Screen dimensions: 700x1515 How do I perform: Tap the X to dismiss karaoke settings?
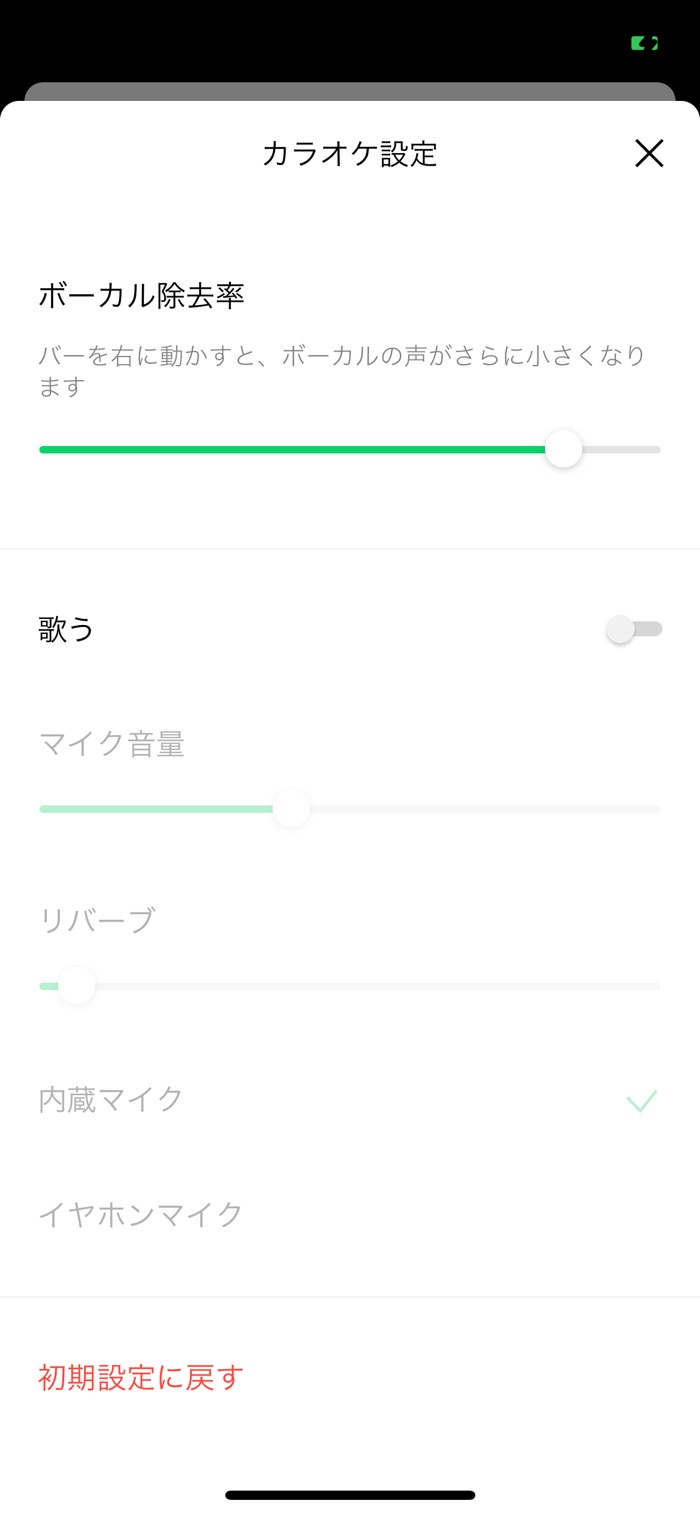649,154
